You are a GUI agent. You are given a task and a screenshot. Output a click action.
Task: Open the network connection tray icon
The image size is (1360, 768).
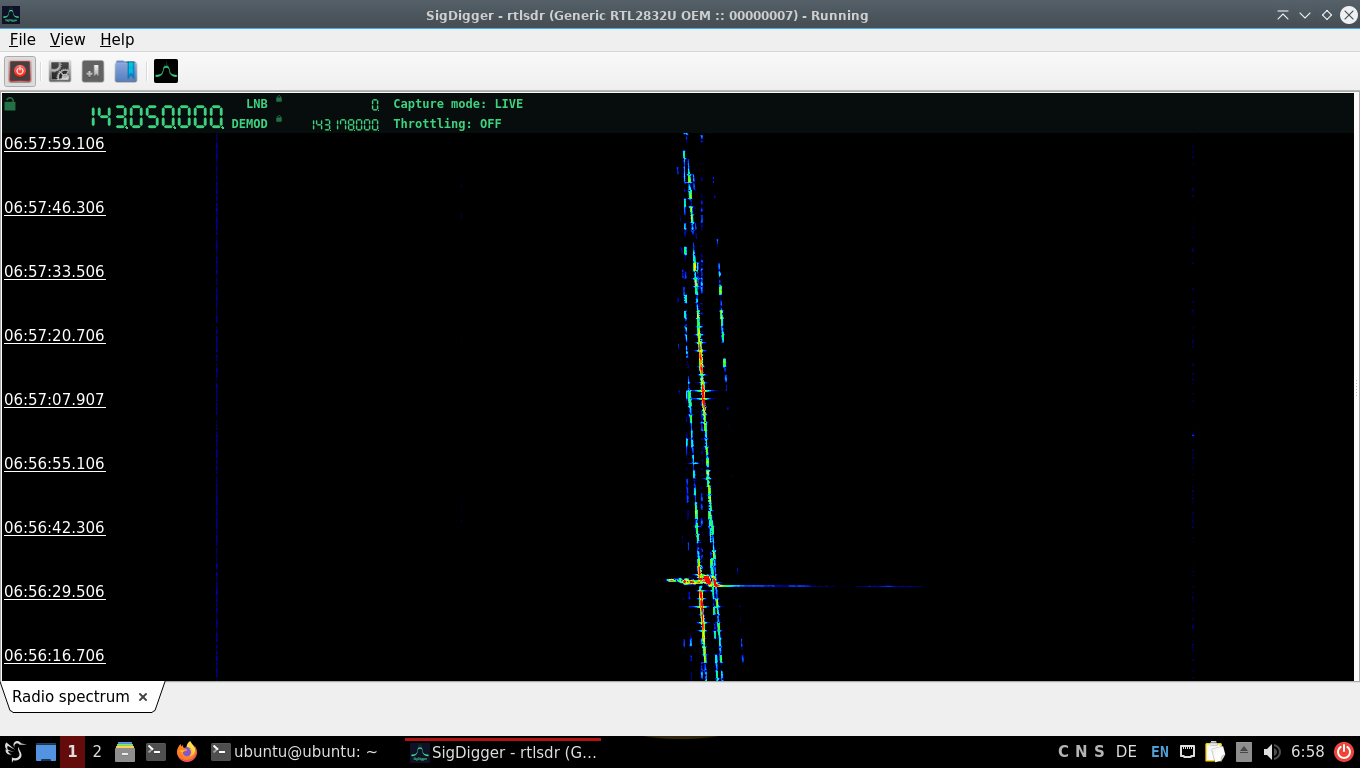(1188, 752)
